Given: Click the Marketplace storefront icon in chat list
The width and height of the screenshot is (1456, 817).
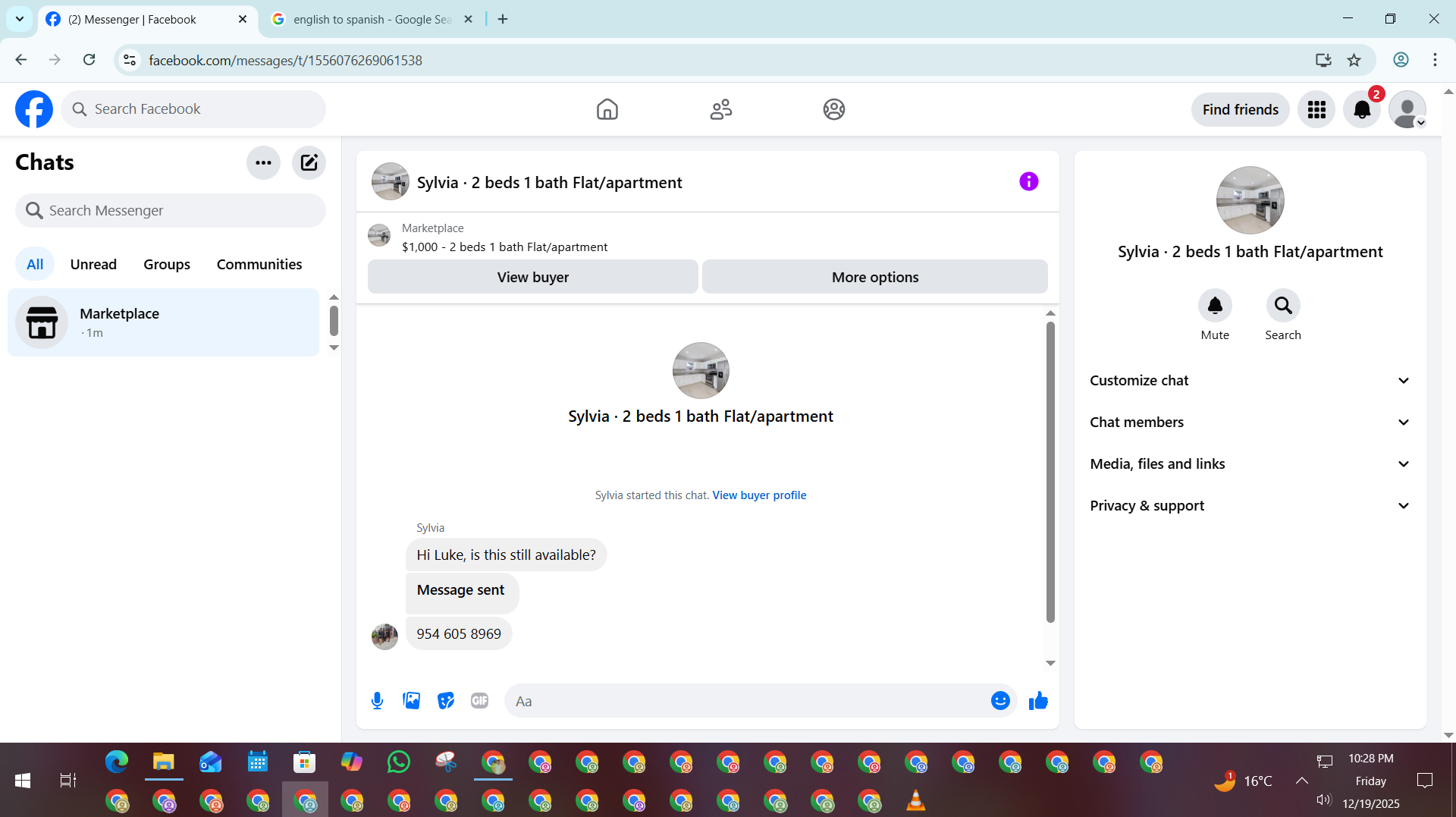Looking at the screenshot, I should click(42, 322).
